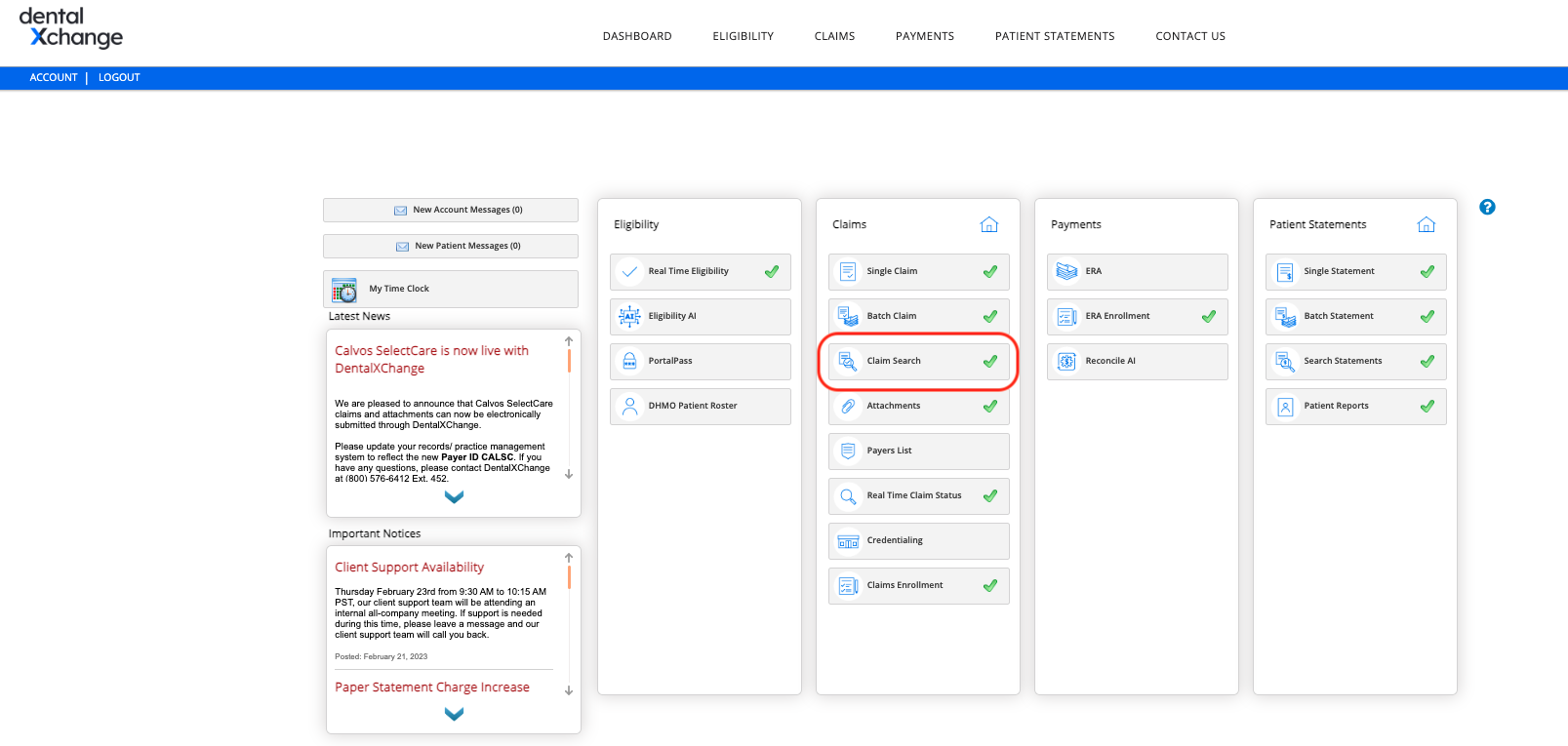Click the ERA icon
This screenshot has height=746, width=1568.
(1067, 271)
